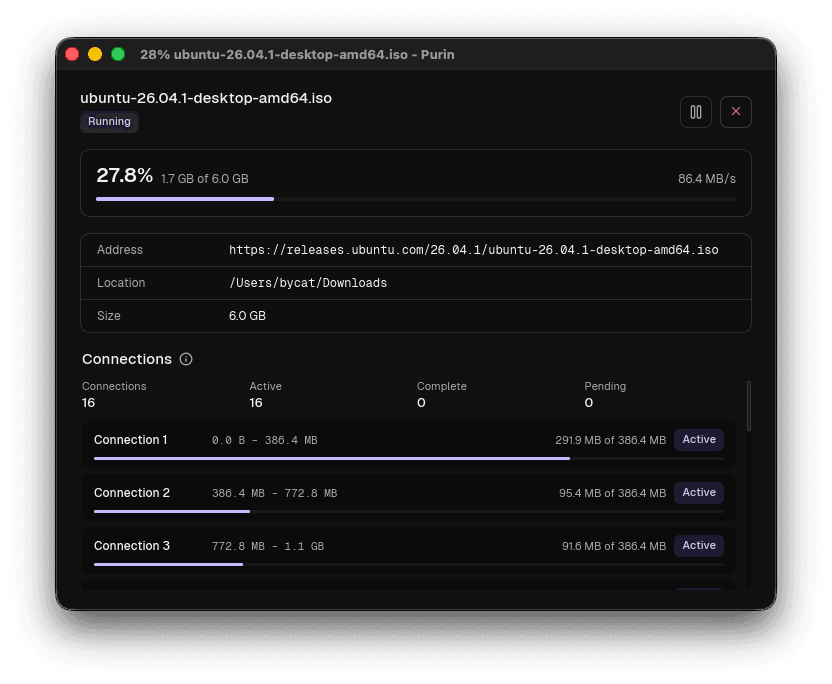Click the 86.4 MB/s download speed

[x=707, y=179]
